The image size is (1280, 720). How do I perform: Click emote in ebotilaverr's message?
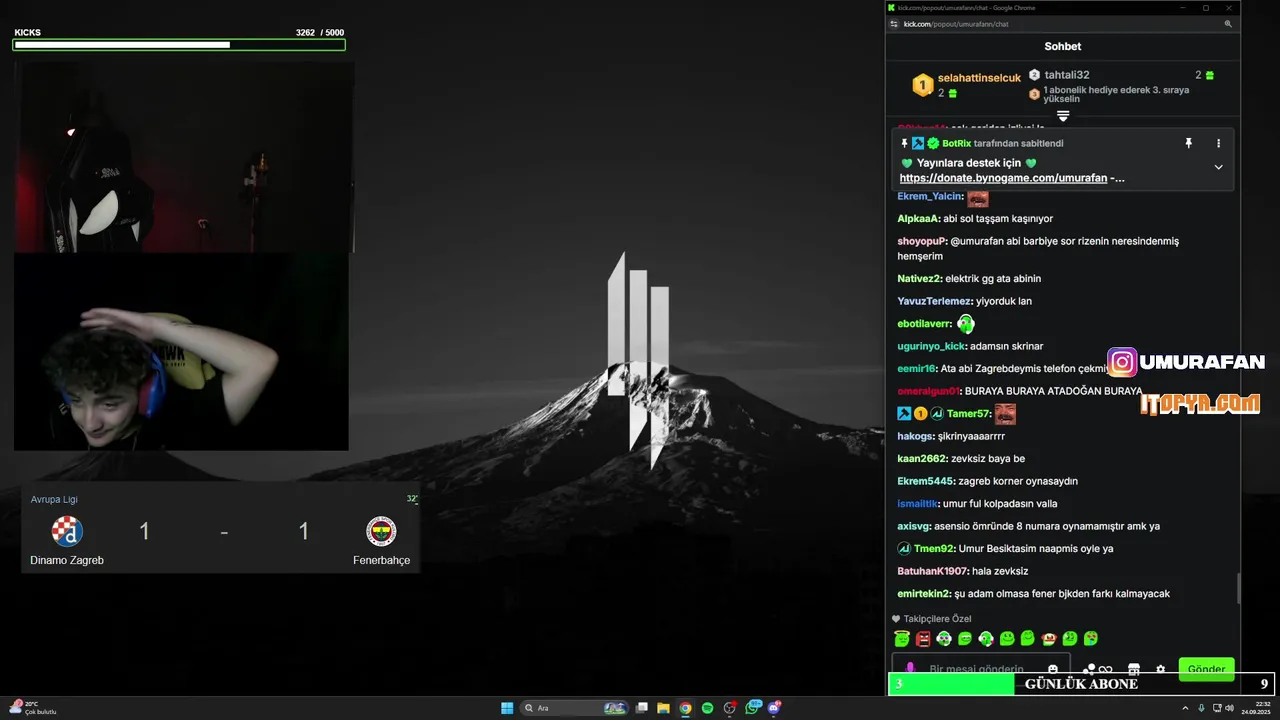click(x=965, y=324)
